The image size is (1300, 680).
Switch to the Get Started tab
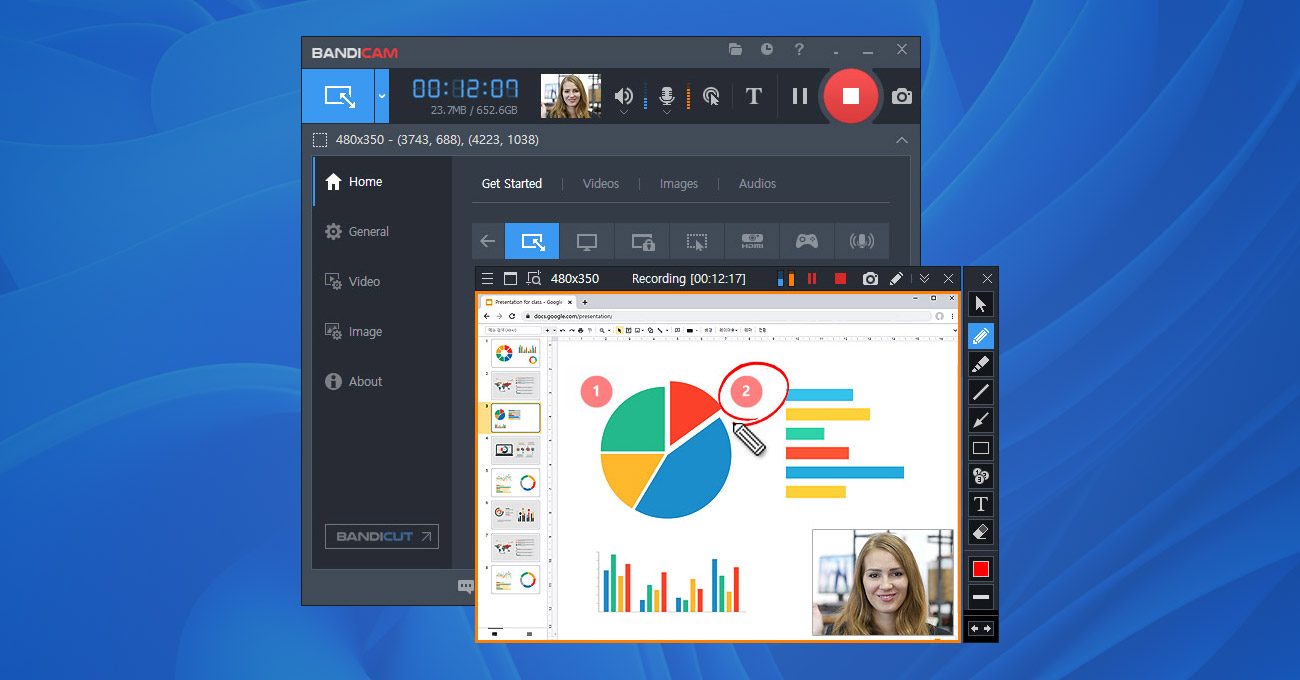pyautogui.click(x=512, y=184)
